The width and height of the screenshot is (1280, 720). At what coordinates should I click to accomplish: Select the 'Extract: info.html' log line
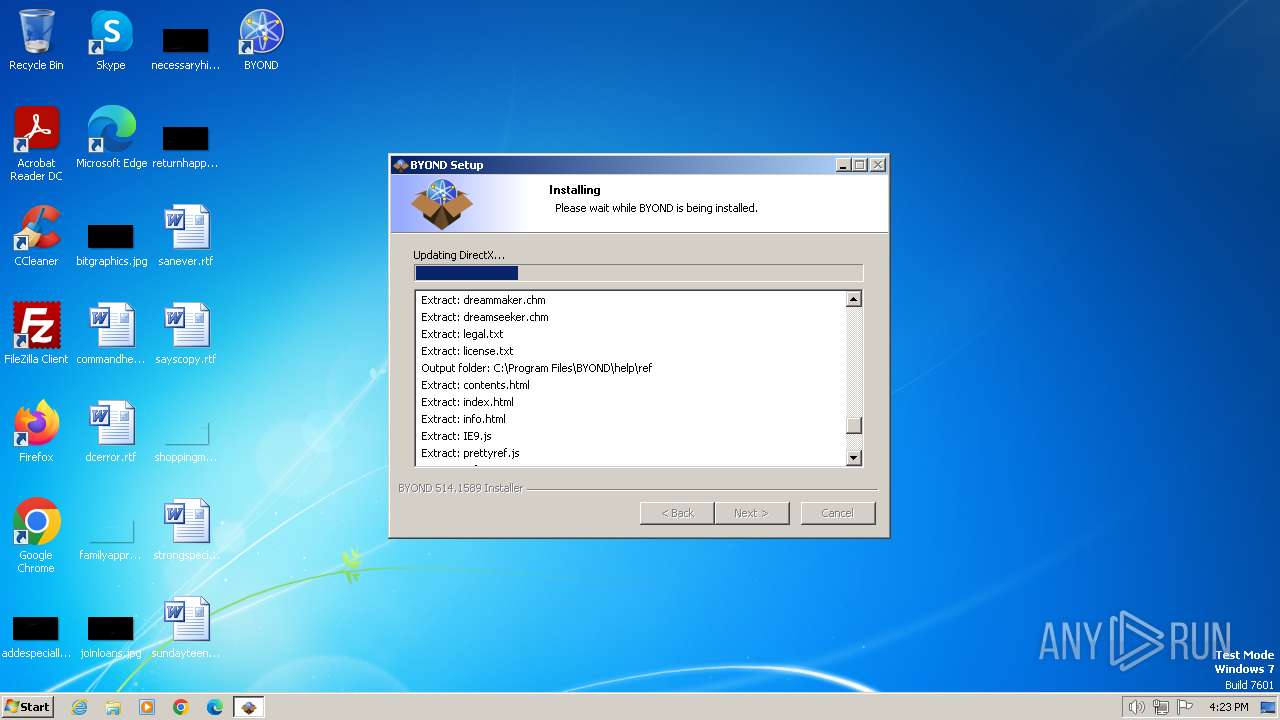(463, 419)
